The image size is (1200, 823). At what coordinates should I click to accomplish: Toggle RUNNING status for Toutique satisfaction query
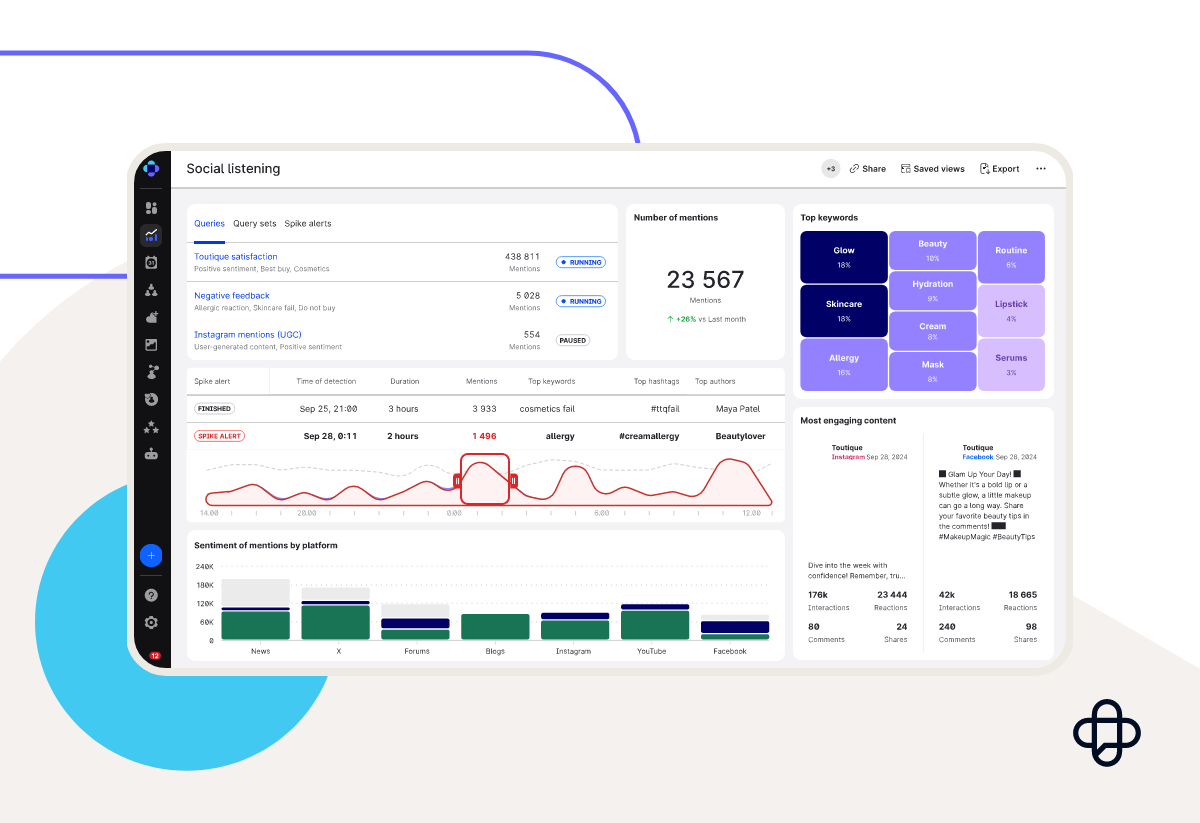581,262
